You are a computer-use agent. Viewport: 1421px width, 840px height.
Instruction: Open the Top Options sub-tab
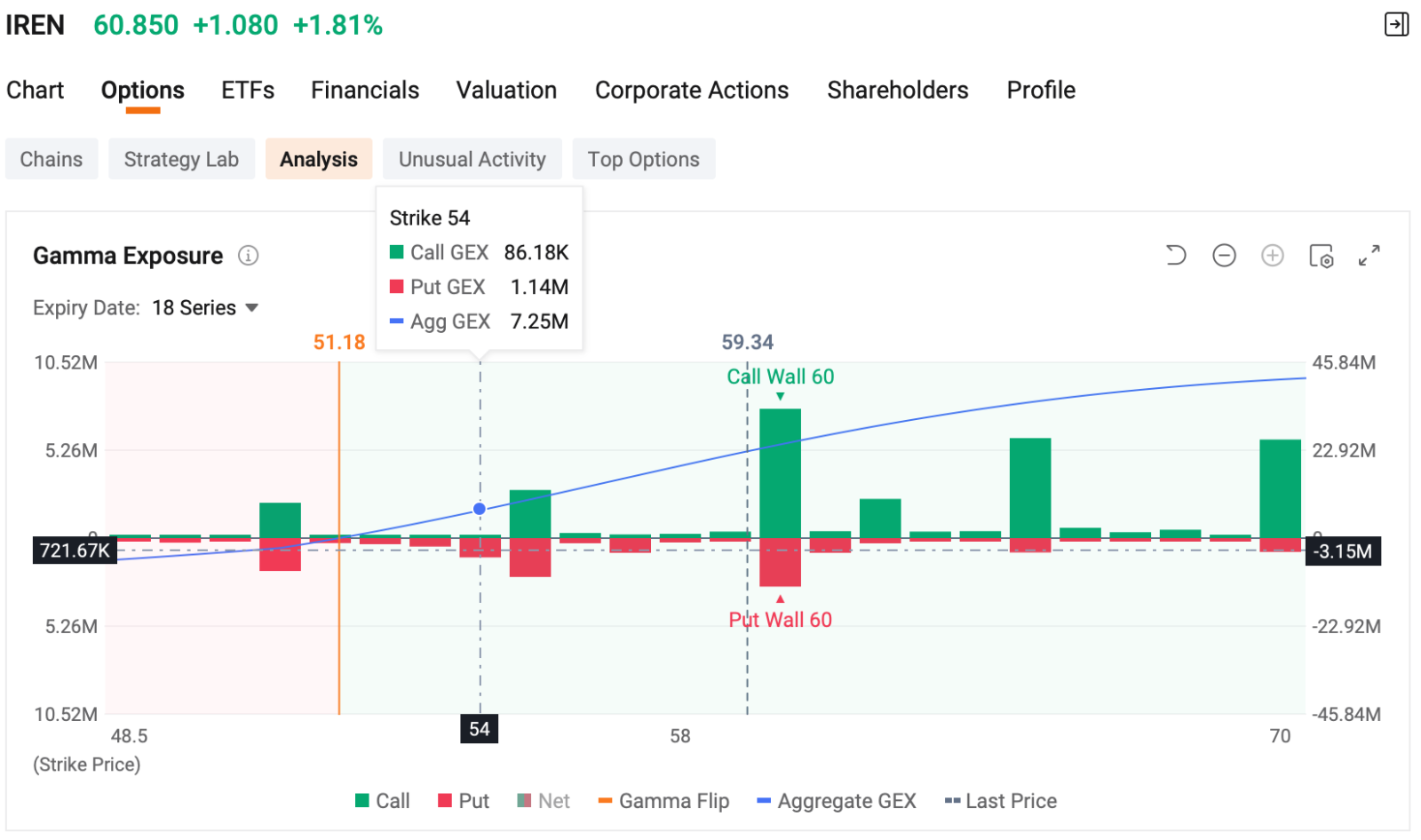pos(644,159)
